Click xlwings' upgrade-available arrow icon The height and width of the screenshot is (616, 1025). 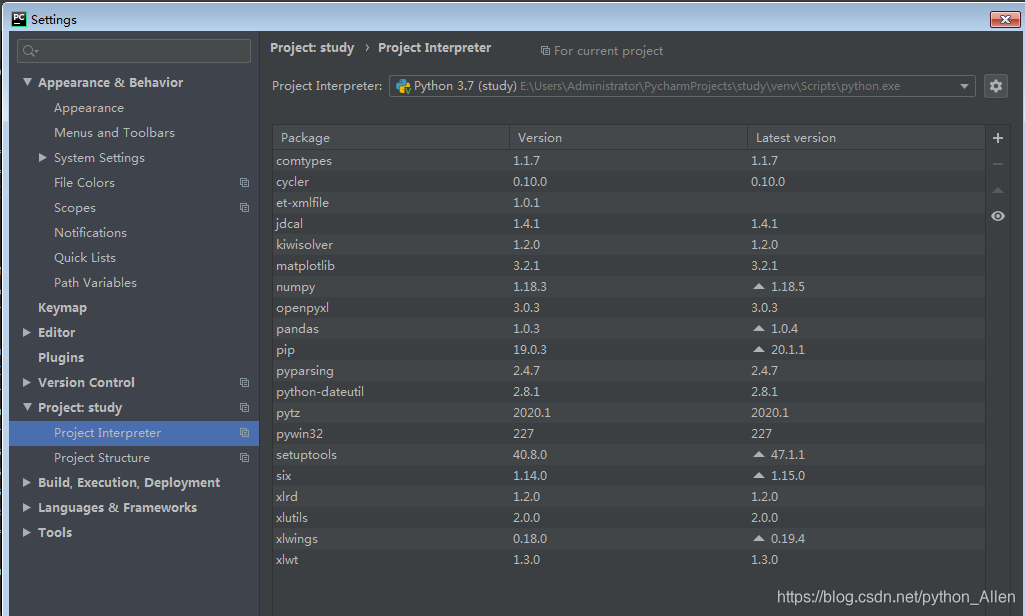758,538
